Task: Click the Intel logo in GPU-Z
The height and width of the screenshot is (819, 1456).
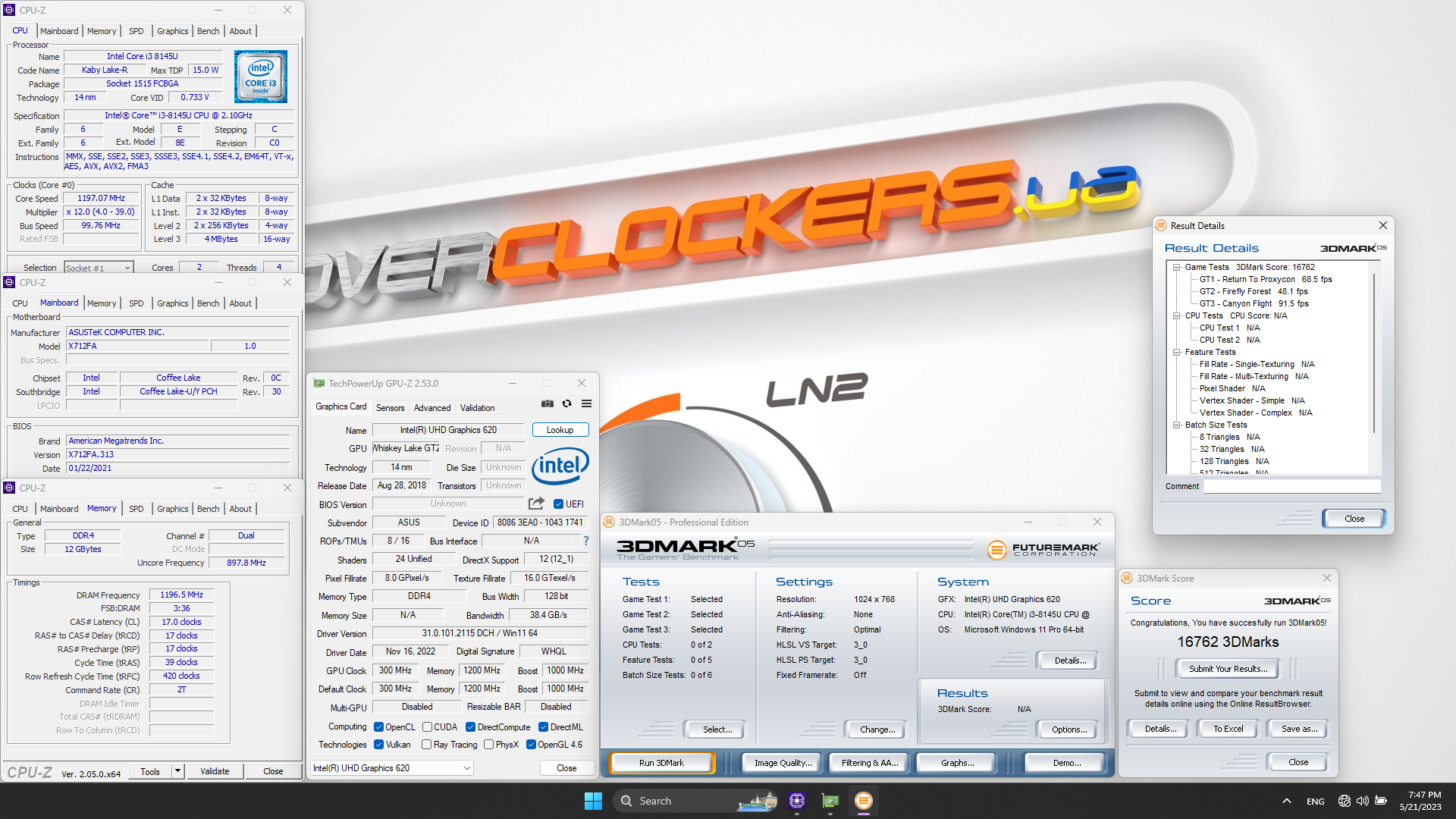Action: click(560, 465)
